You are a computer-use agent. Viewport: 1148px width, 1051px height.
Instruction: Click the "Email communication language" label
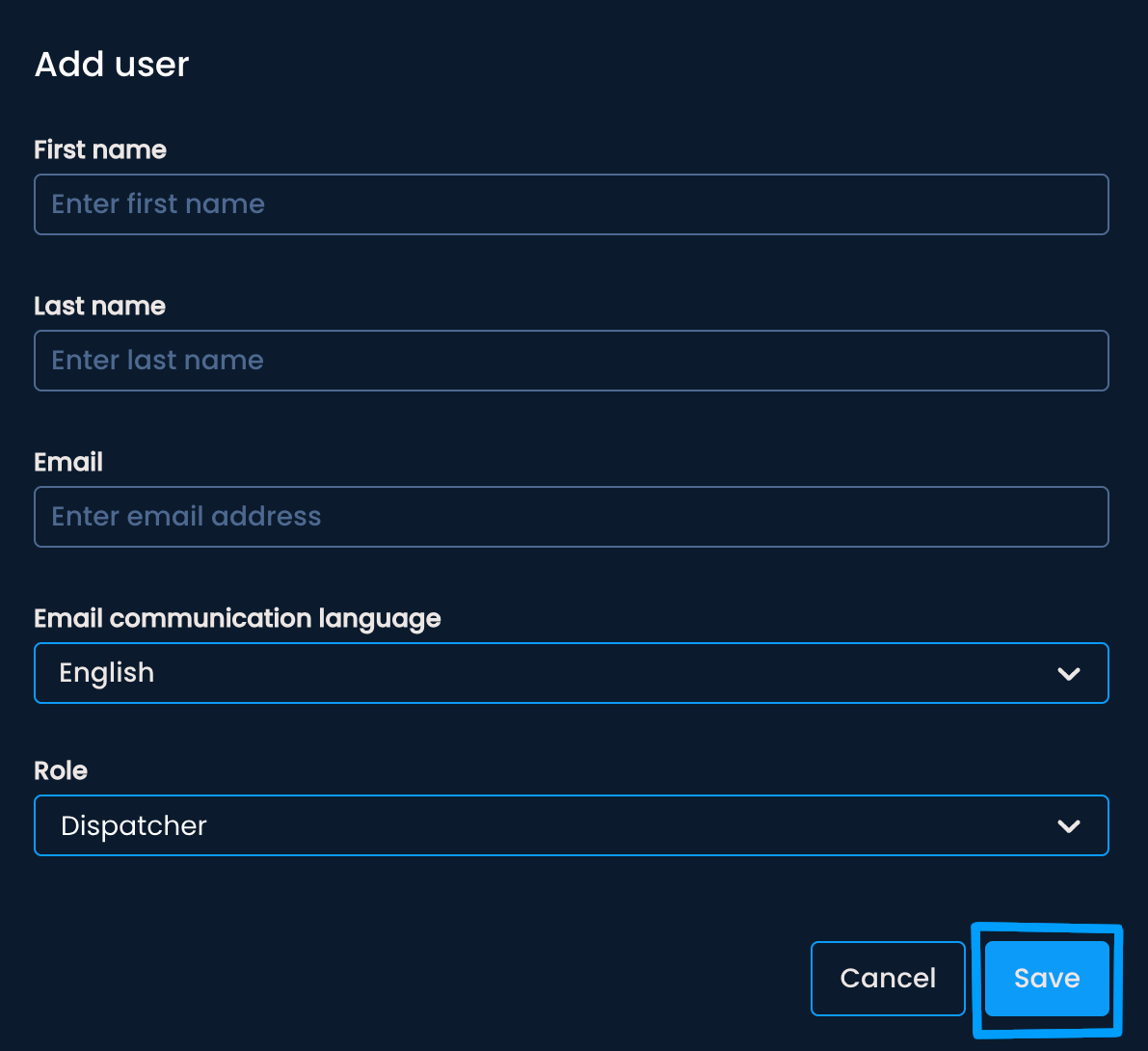237,619
